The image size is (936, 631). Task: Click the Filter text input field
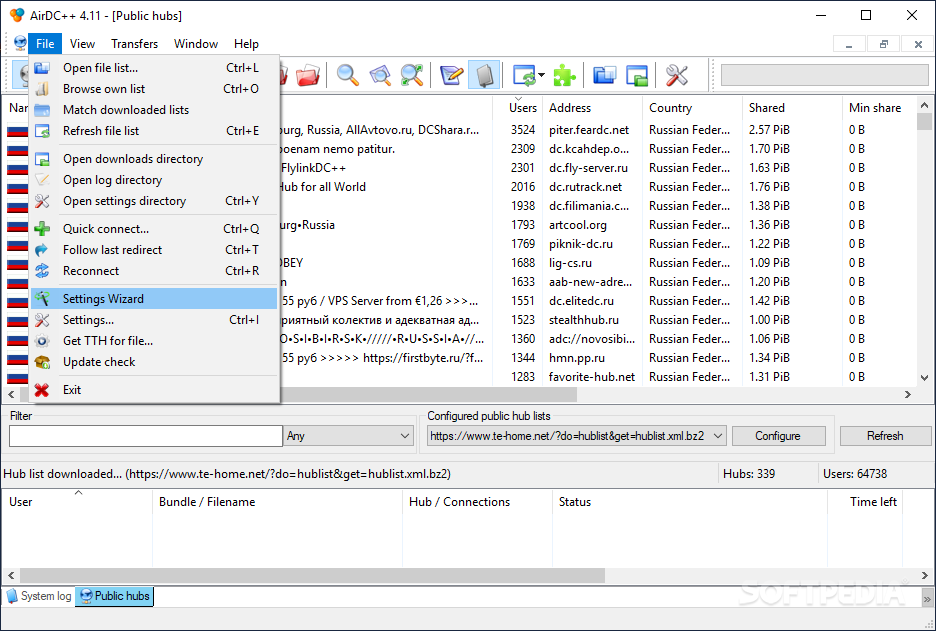tap(146, 436)
